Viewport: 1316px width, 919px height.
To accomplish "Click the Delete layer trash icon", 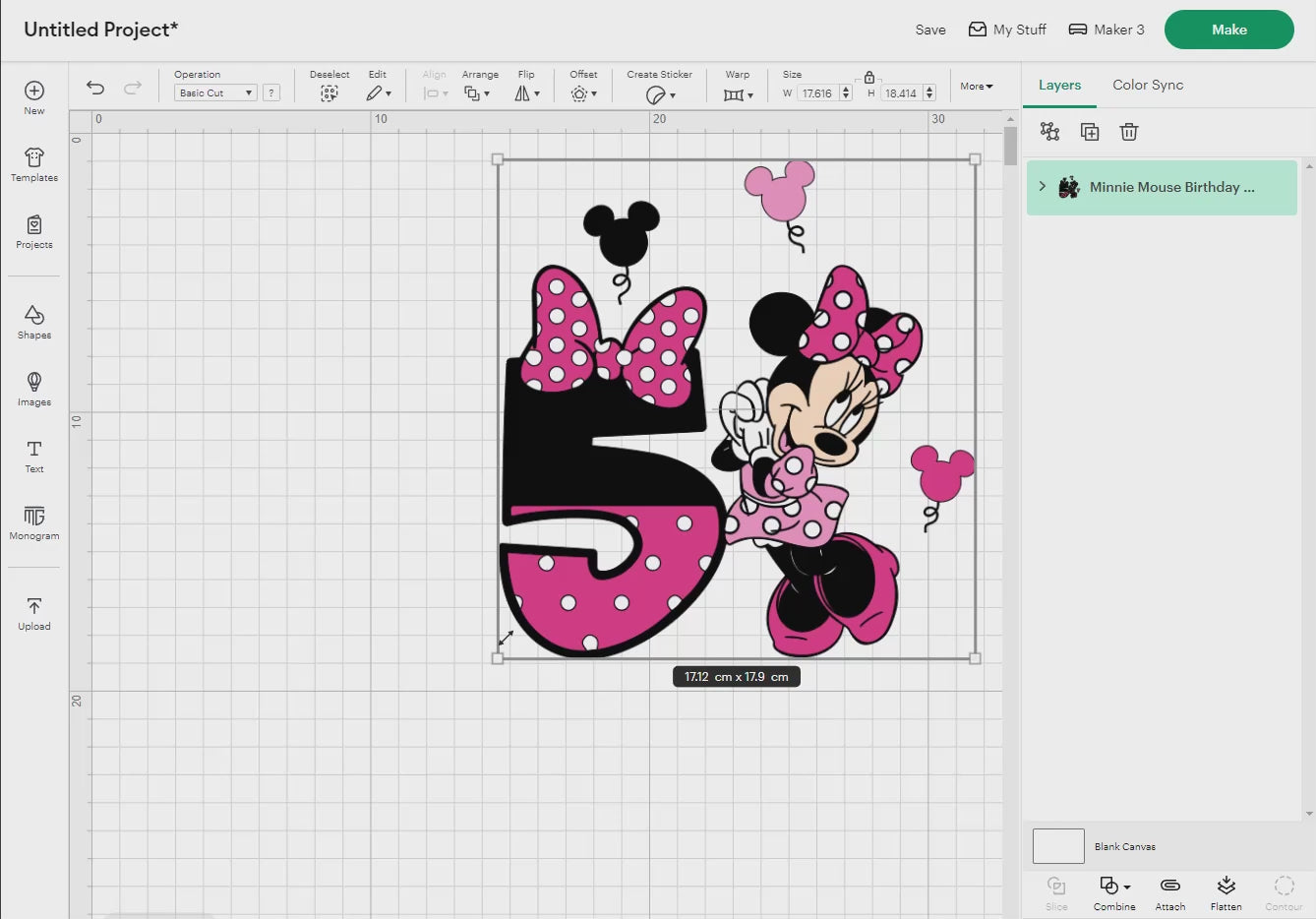I will 1129,132.
